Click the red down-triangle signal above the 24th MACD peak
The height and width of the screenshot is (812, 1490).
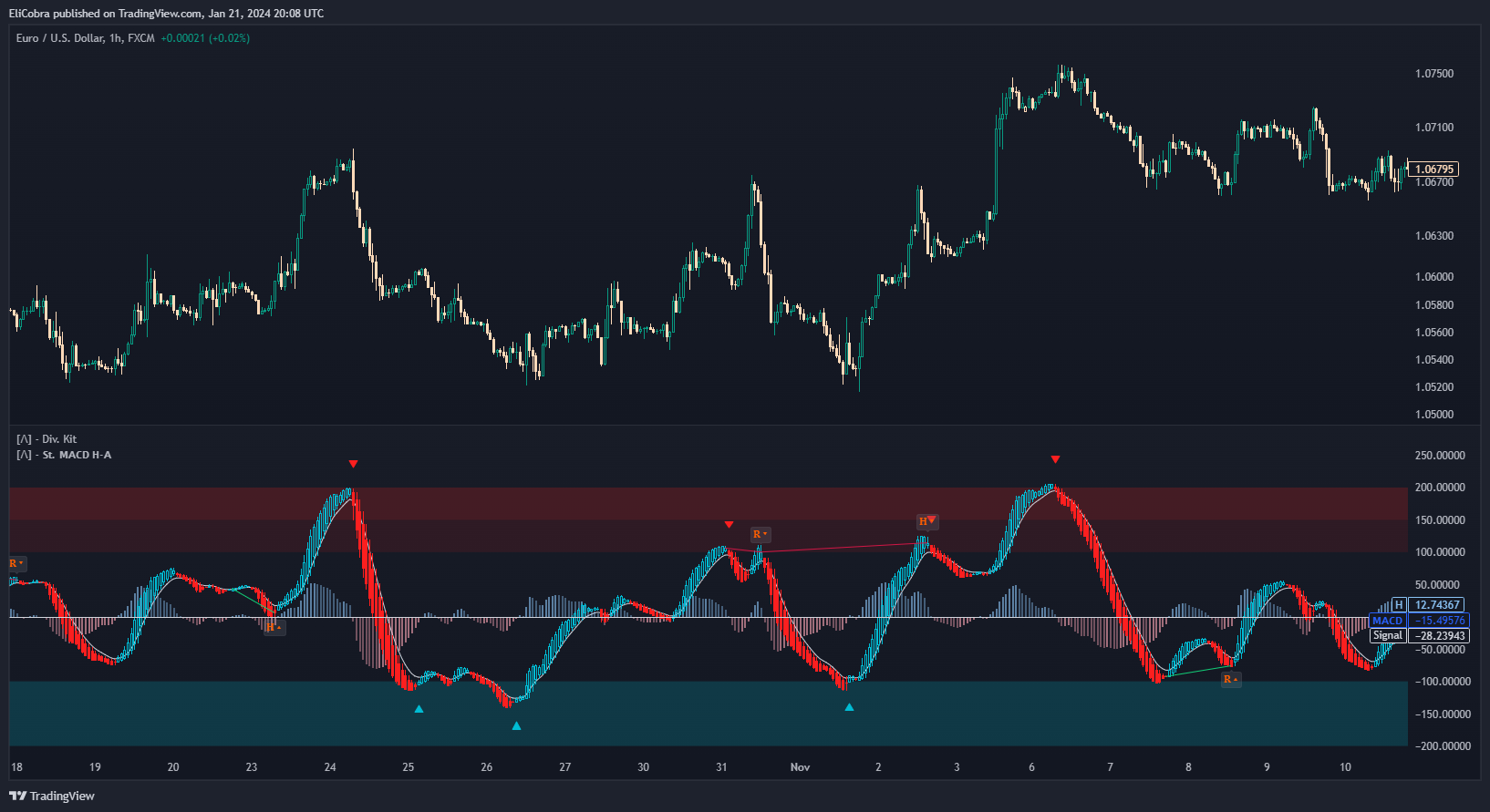click(x=353, y=464)
